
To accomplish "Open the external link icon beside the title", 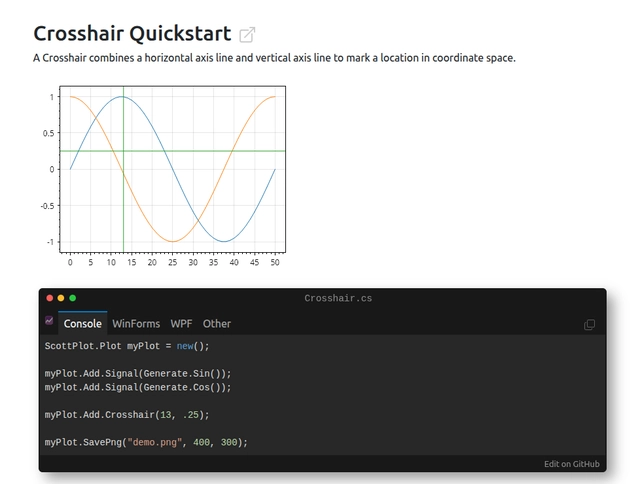I will click(247, 36).
